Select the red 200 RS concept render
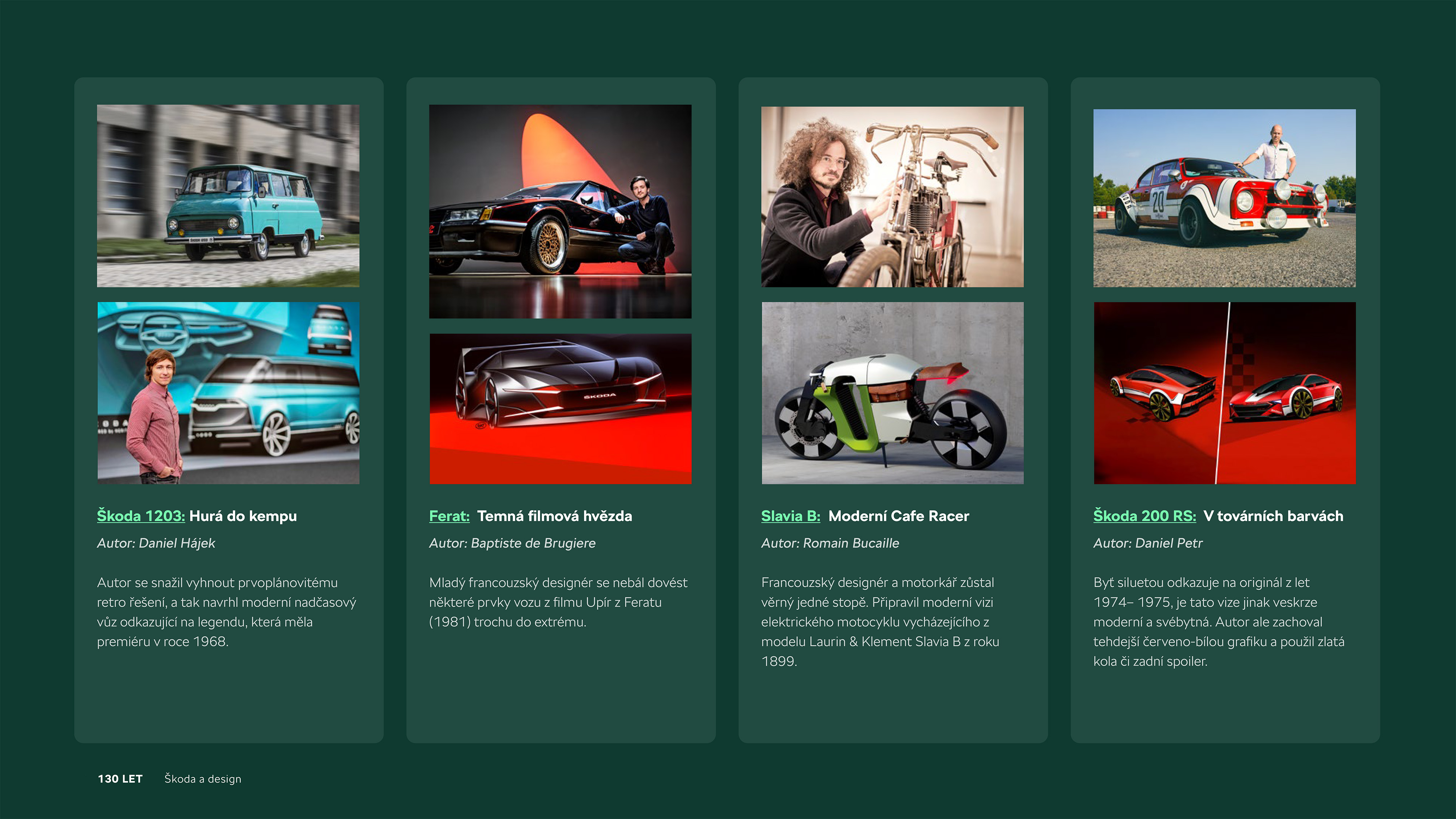The image size is (1456, 819). [x=1224, y=393]
